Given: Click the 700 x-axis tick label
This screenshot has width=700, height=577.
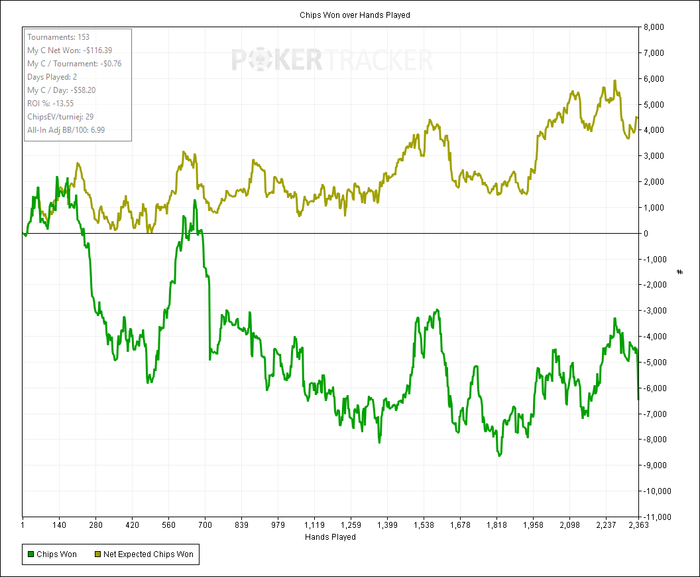Looking at the screenshot, I should click(x=205, y=525).
